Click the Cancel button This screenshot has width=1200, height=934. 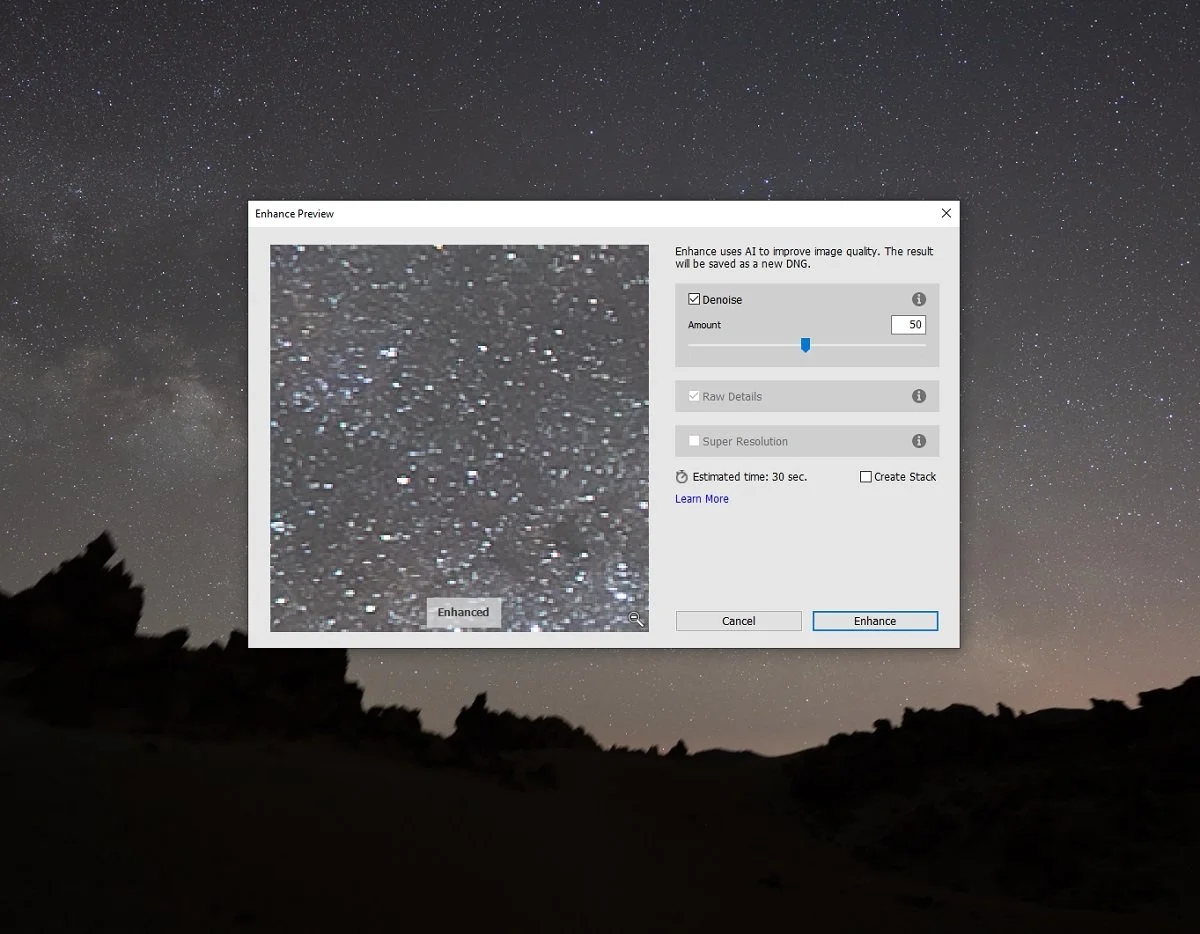(738, 620)
